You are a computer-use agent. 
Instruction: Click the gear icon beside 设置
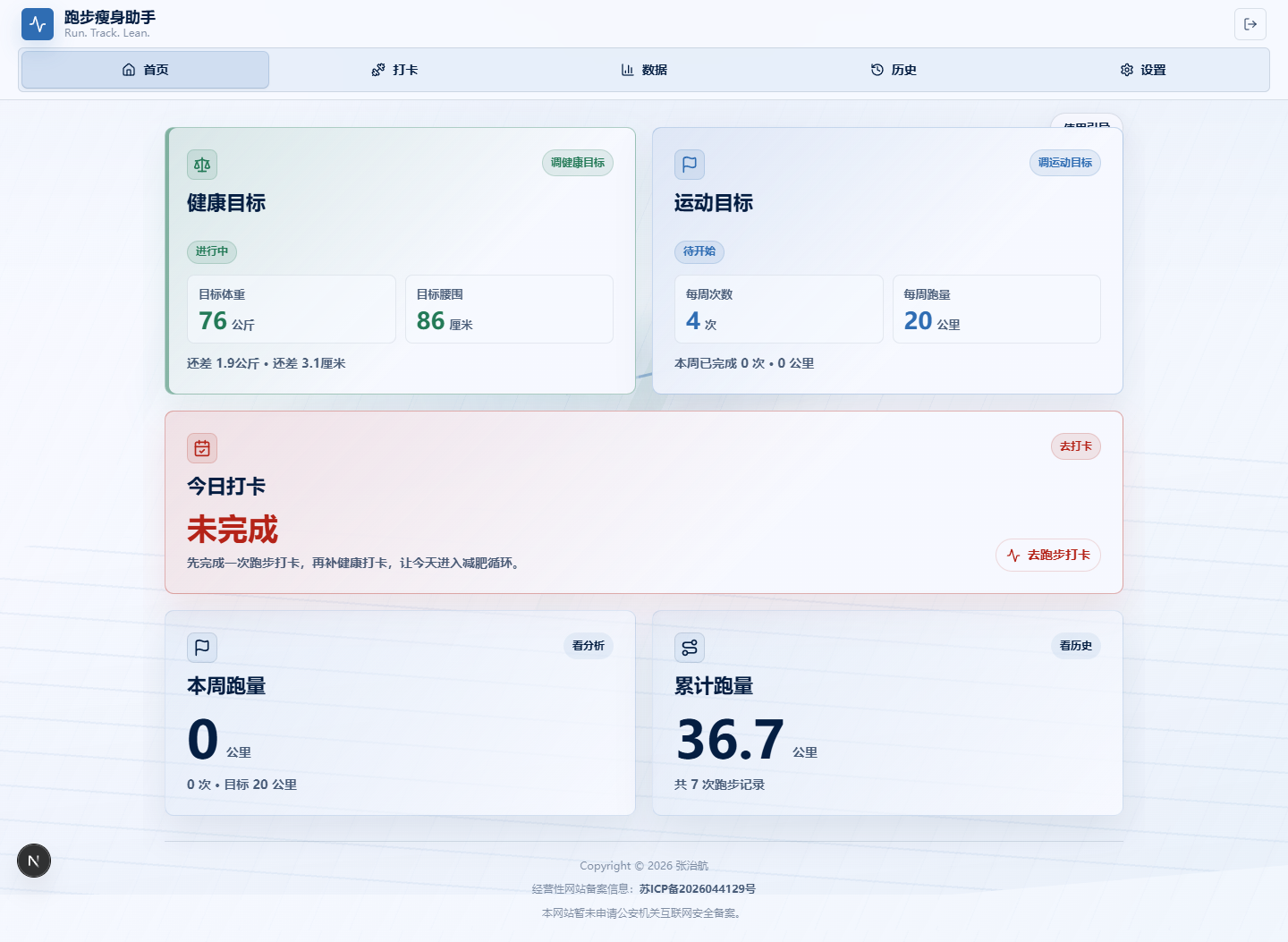(x=1127, y=70)
